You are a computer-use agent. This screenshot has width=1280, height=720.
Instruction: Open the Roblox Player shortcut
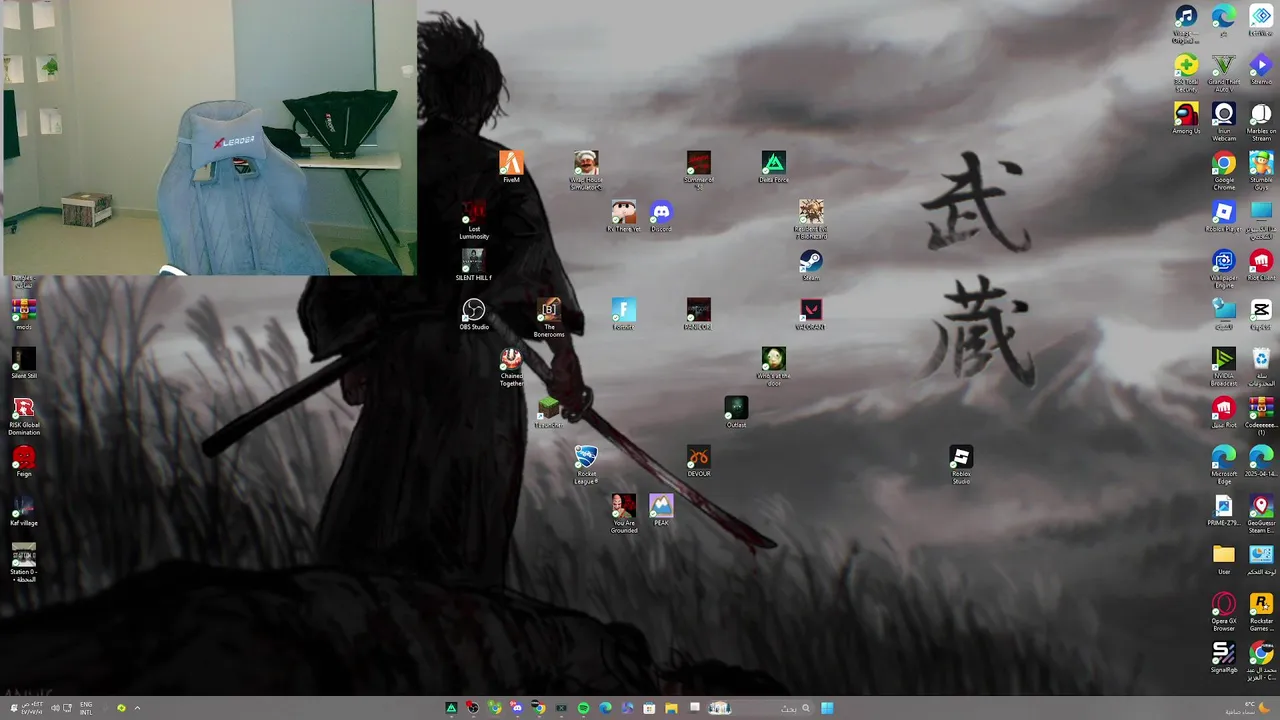click(x=1224, y=216)
